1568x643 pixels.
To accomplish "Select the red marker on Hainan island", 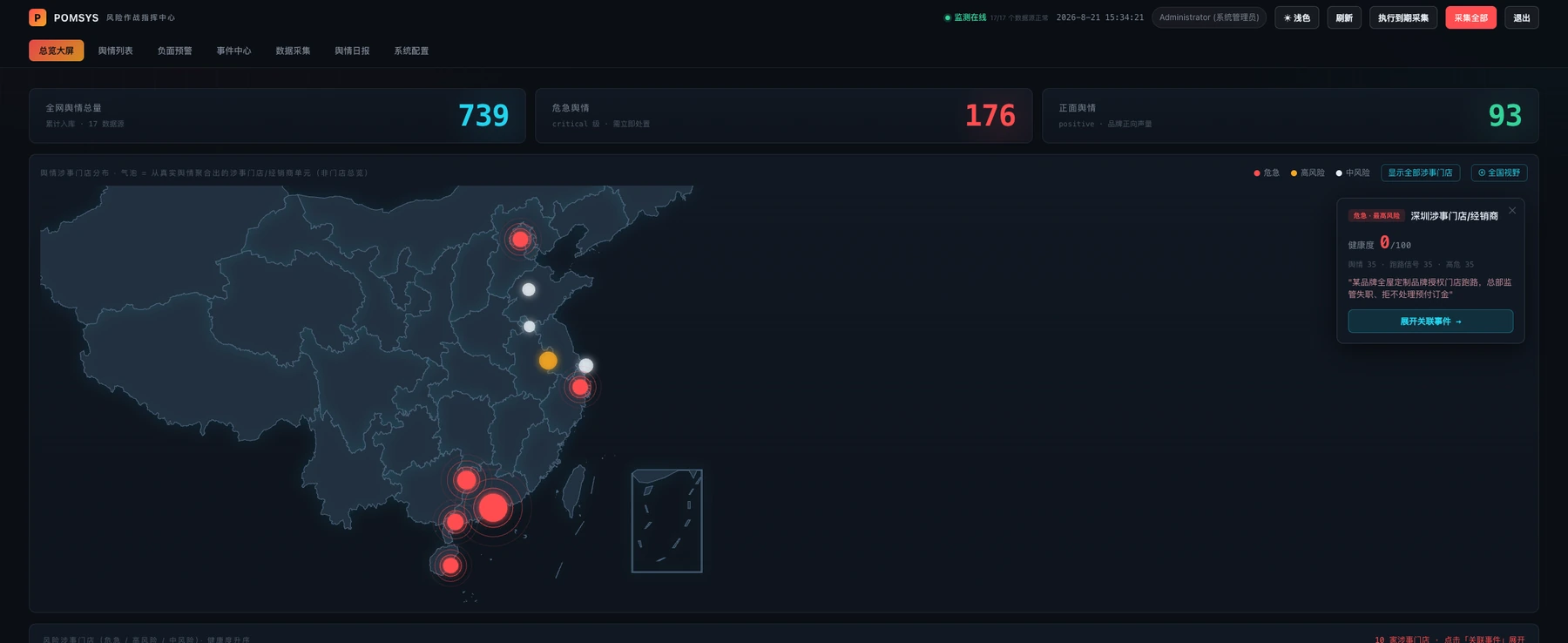I will pos(450,565).
